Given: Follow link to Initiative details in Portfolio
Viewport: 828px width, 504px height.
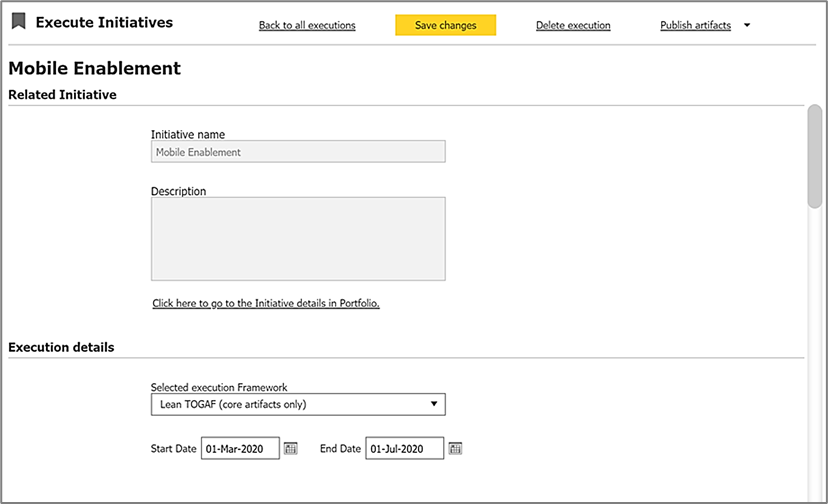Looking at the screenshot, I should (266, 303).
